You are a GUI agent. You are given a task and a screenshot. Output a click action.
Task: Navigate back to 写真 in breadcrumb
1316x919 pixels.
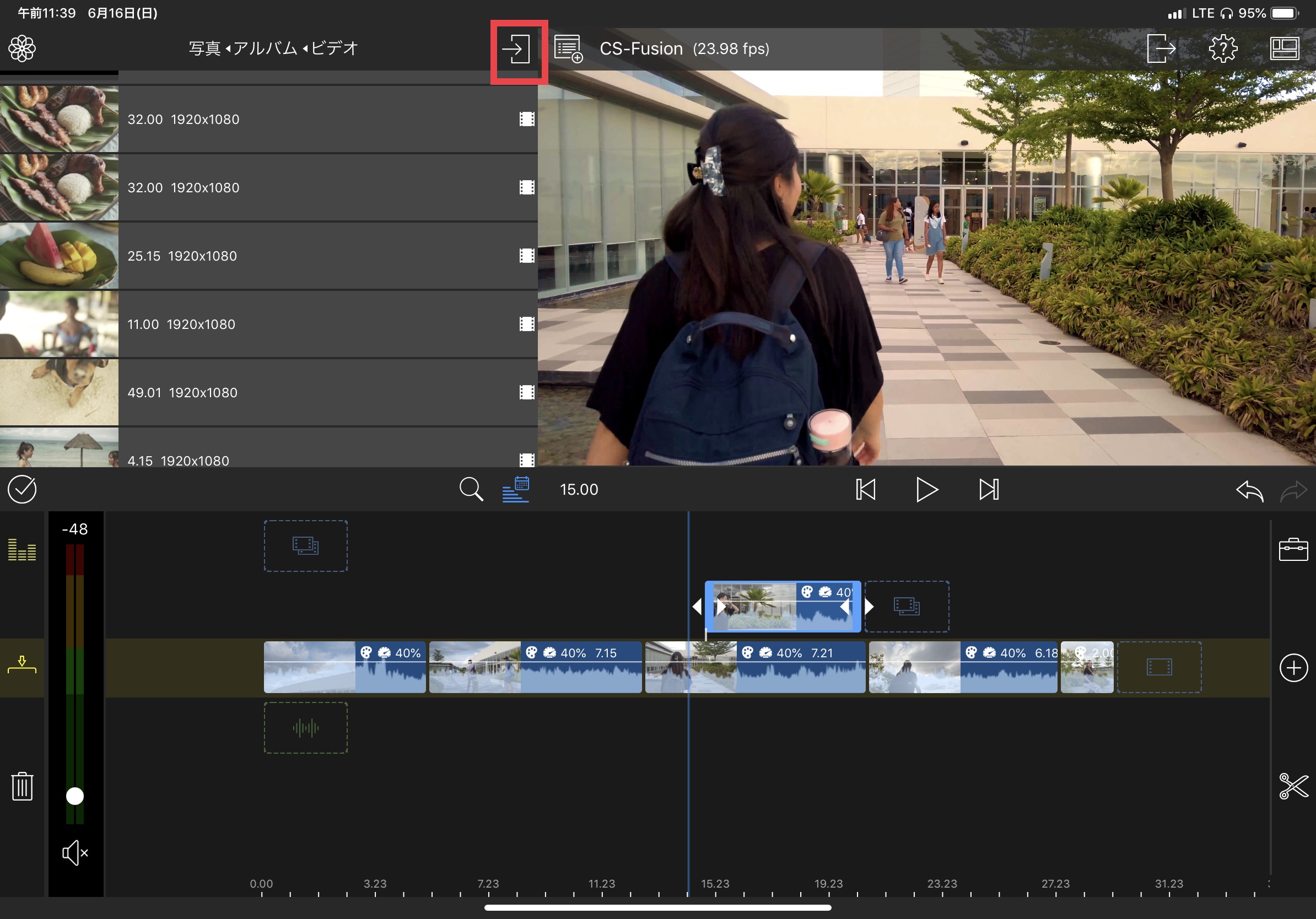(x=204, y=48)
